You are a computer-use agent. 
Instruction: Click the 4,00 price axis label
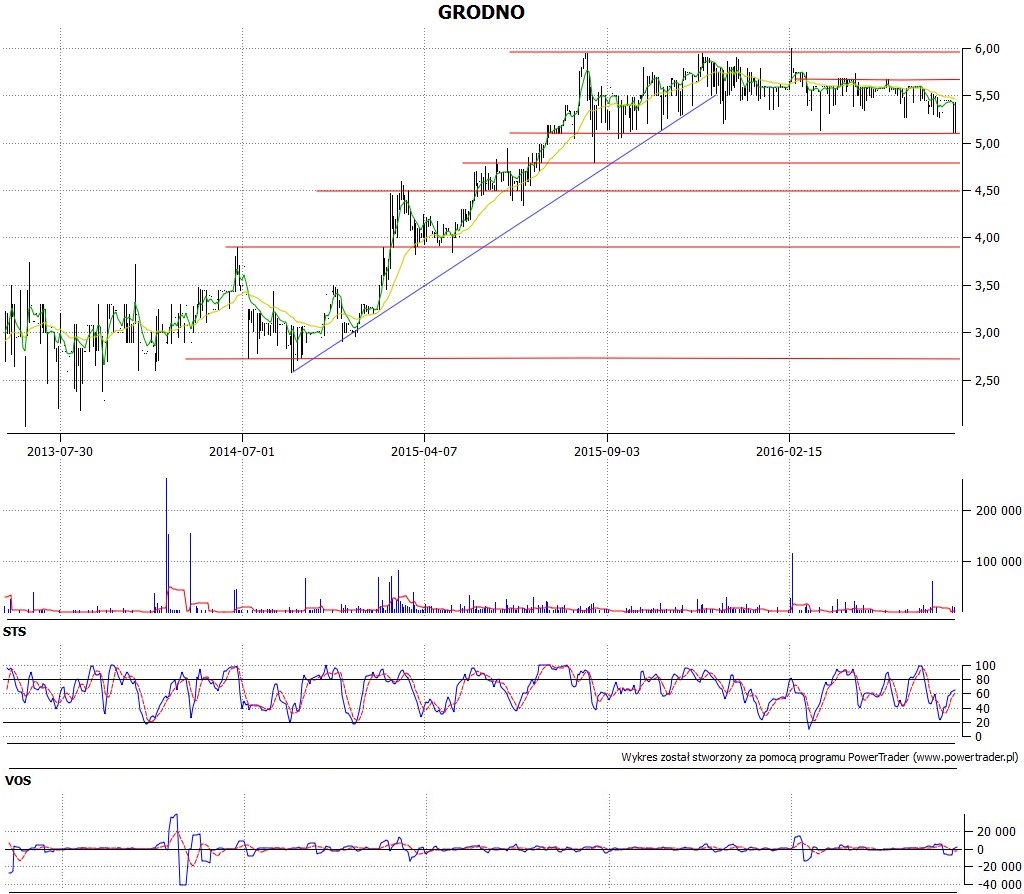point(987,238)
